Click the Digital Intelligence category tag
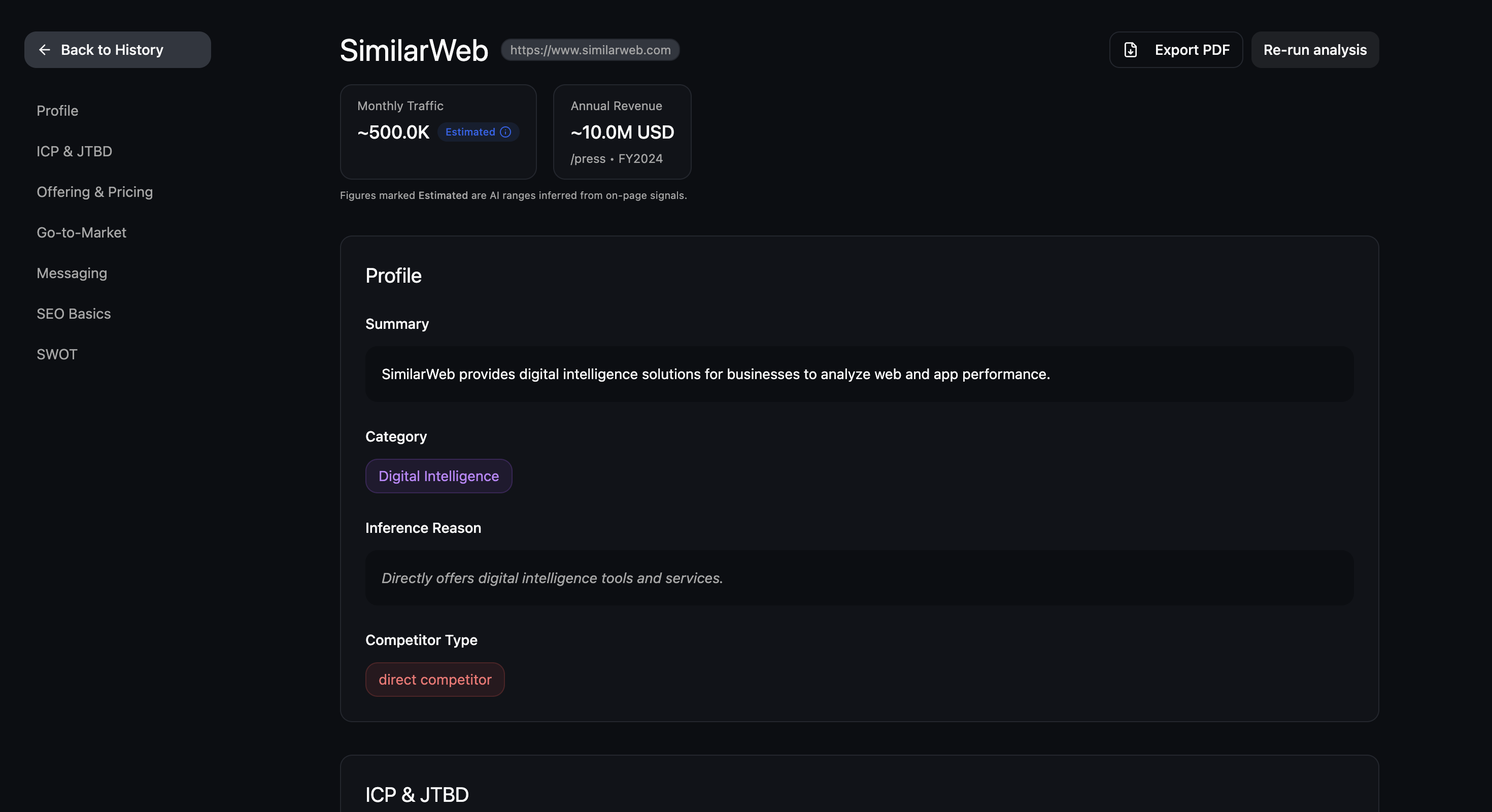This screenshot has width=1492, height=812. point(438,476)
